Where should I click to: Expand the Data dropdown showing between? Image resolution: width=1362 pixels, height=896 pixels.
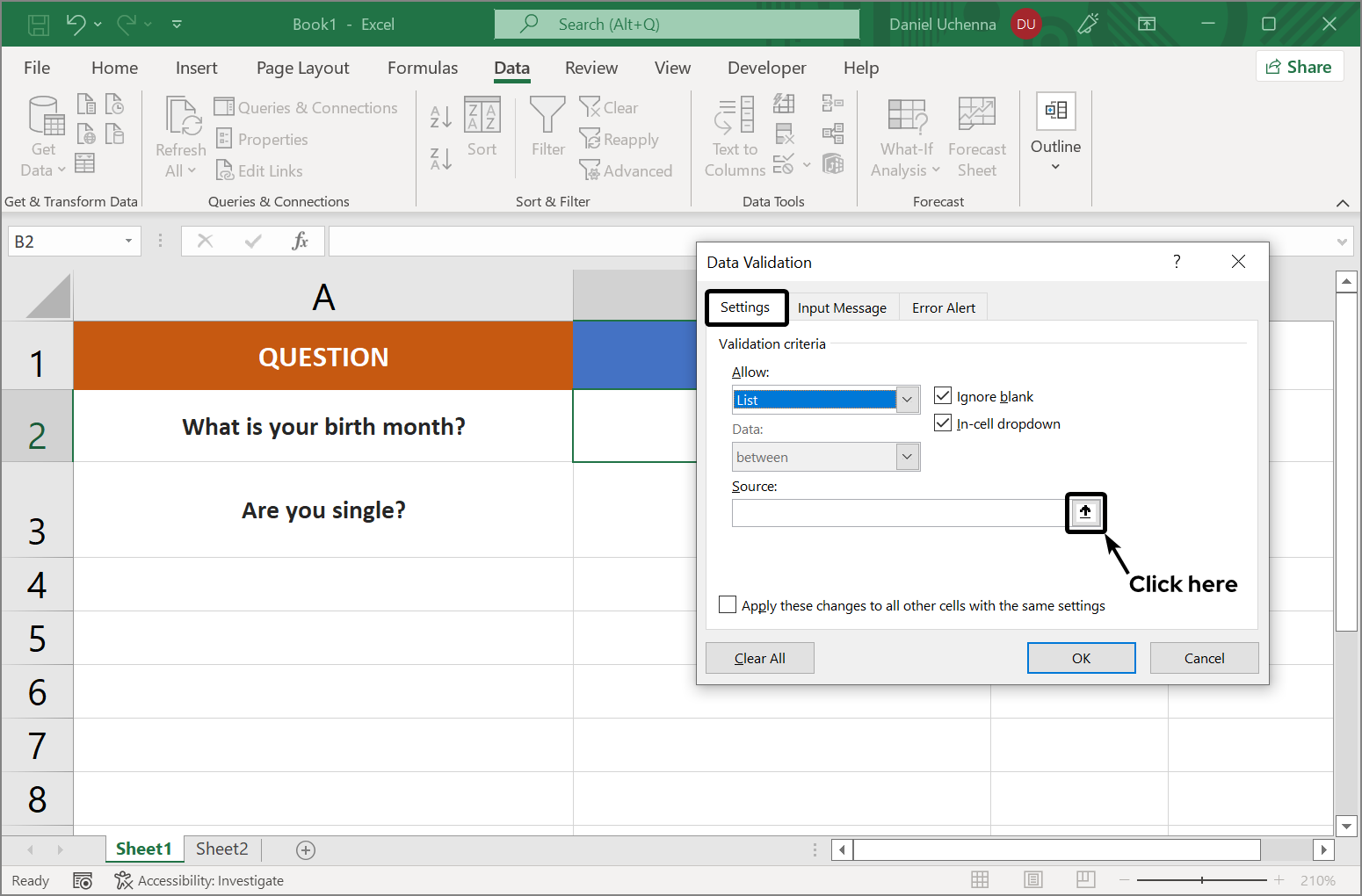point(907,456)
